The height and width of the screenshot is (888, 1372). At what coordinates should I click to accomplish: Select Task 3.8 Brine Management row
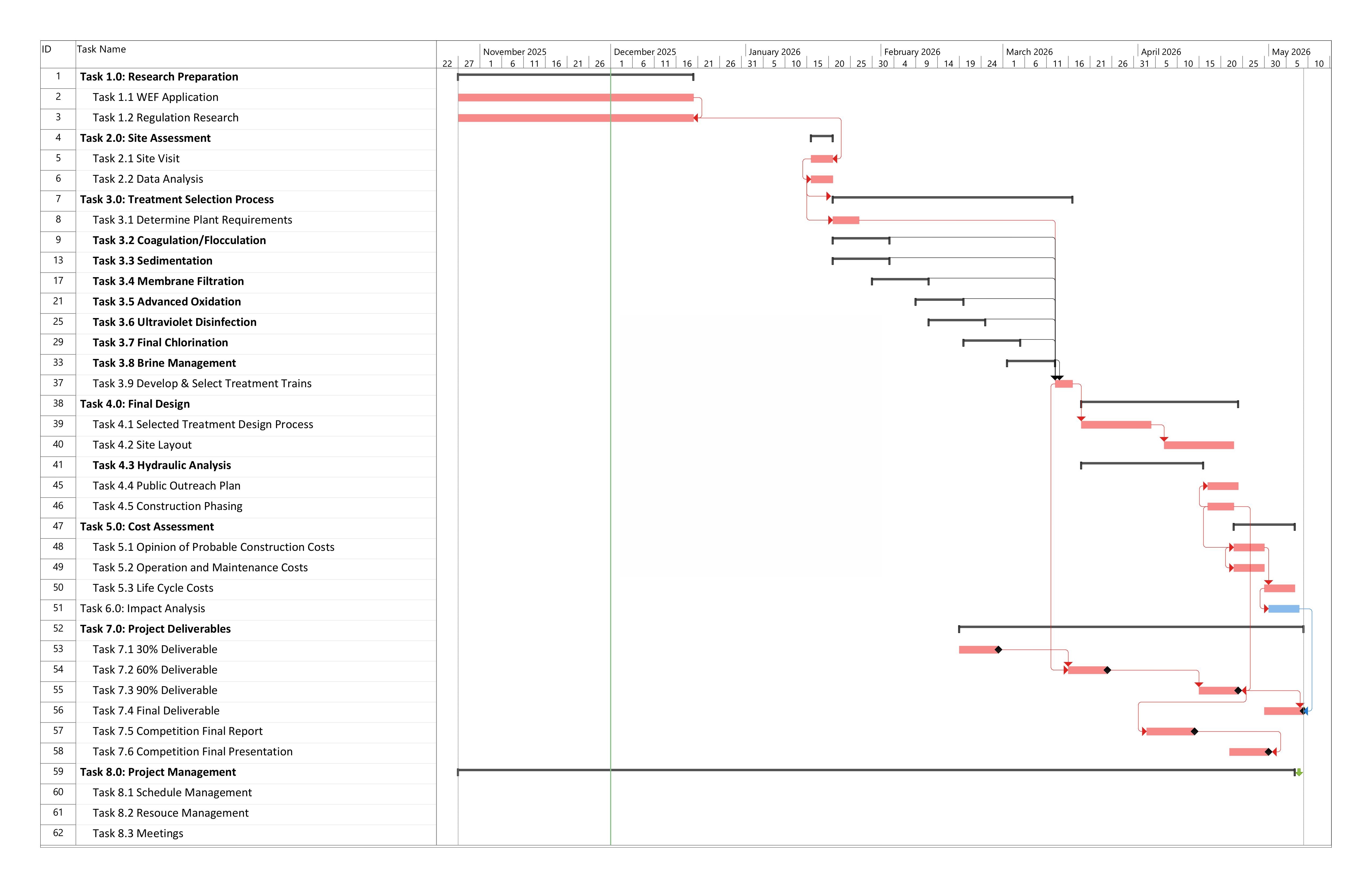pos(164,363)
